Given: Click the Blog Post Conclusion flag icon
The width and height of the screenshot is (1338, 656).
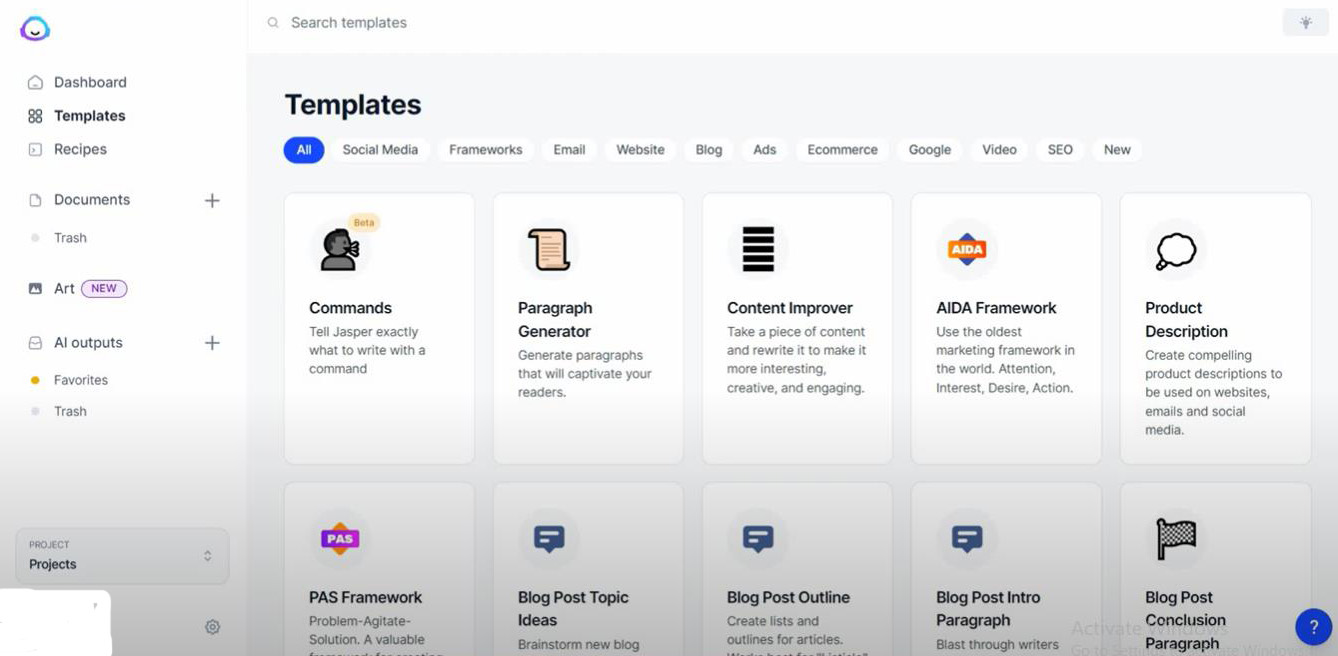Looking at the screenshot, I should click(x=1176, y=539).
